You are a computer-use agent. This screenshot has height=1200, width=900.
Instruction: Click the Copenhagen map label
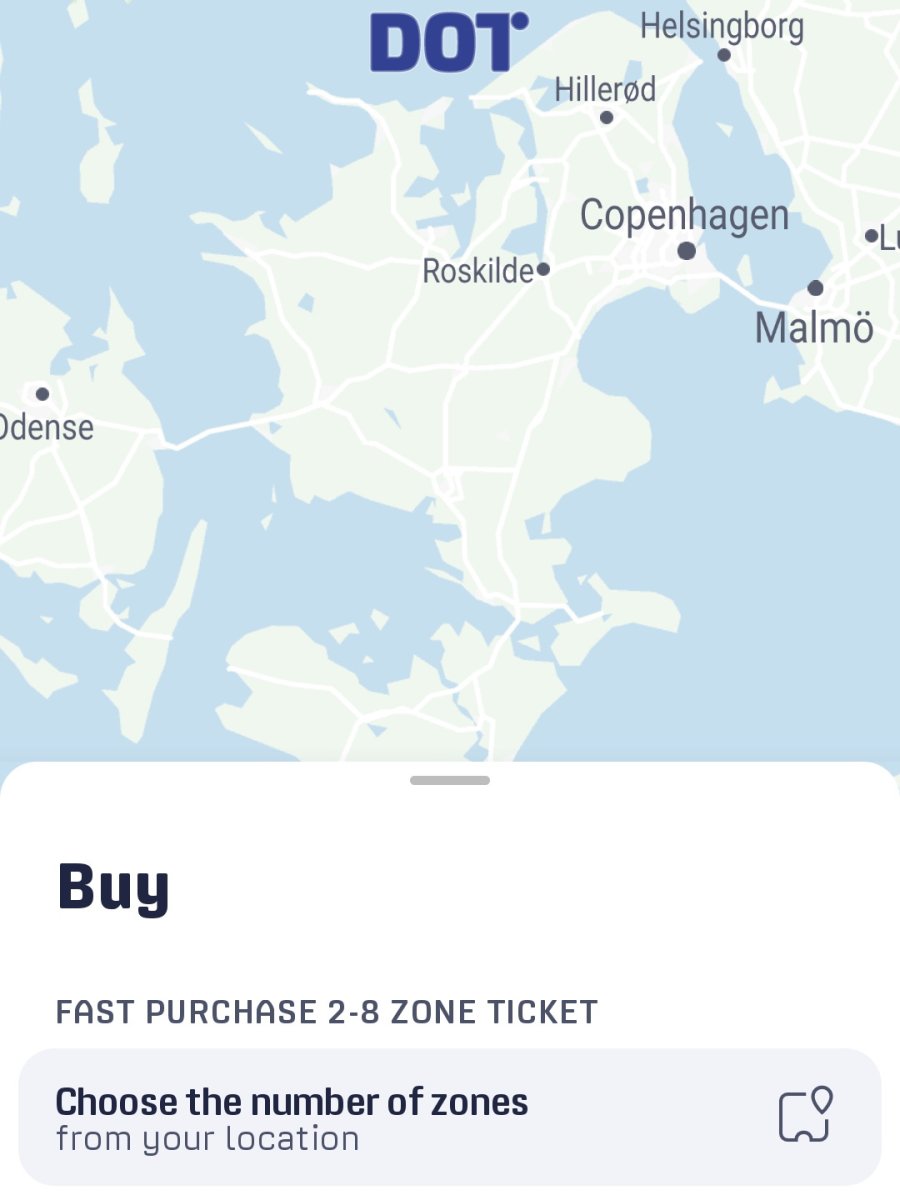tap(684, 216)
